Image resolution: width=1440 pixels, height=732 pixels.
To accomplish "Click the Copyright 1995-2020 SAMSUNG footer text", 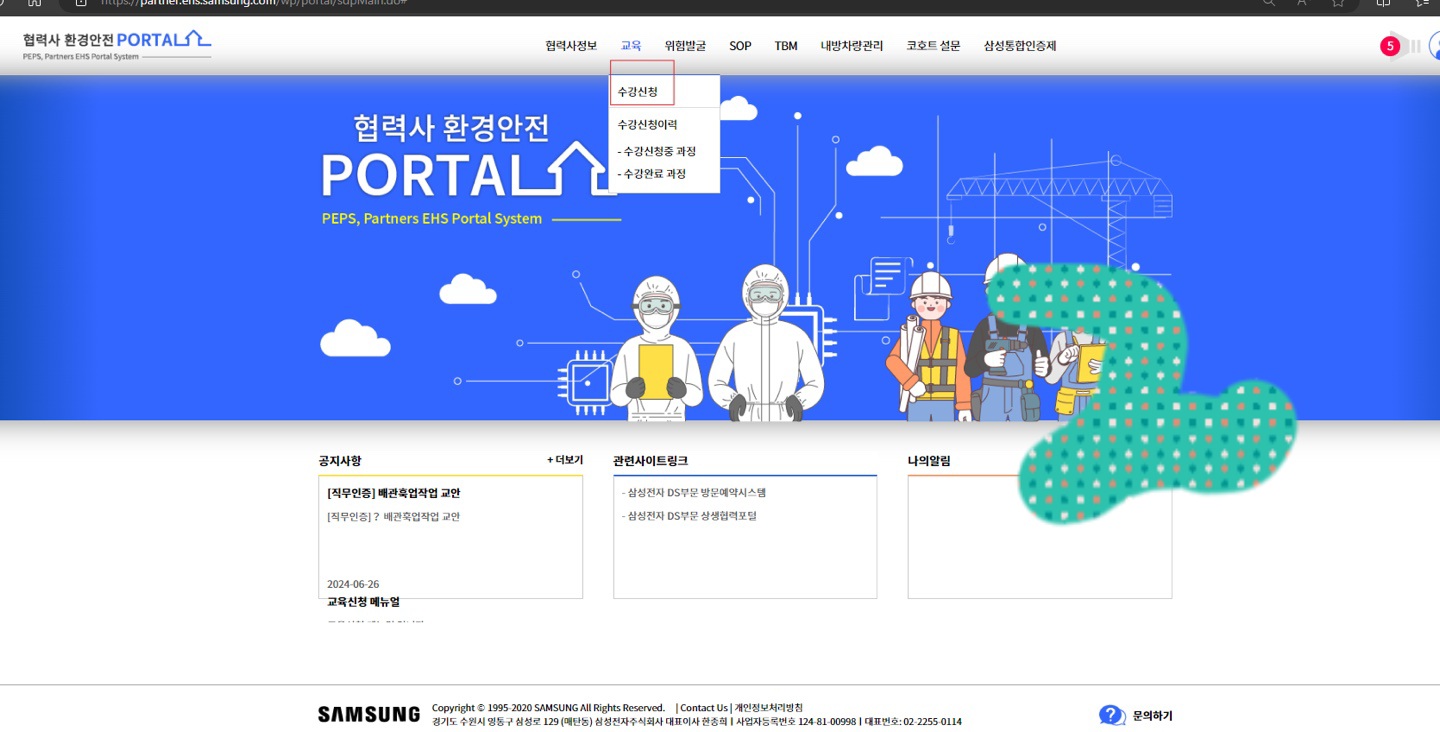I will click(548, 708).
